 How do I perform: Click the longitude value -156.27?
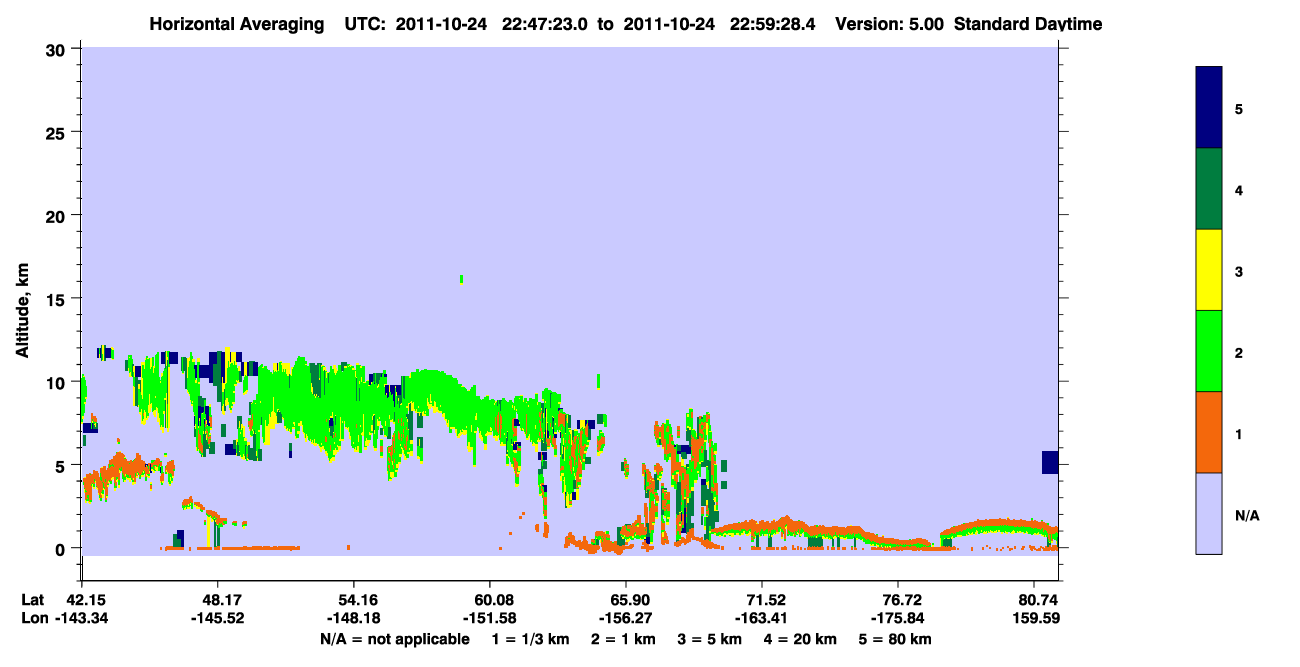(x=626, y=619)
